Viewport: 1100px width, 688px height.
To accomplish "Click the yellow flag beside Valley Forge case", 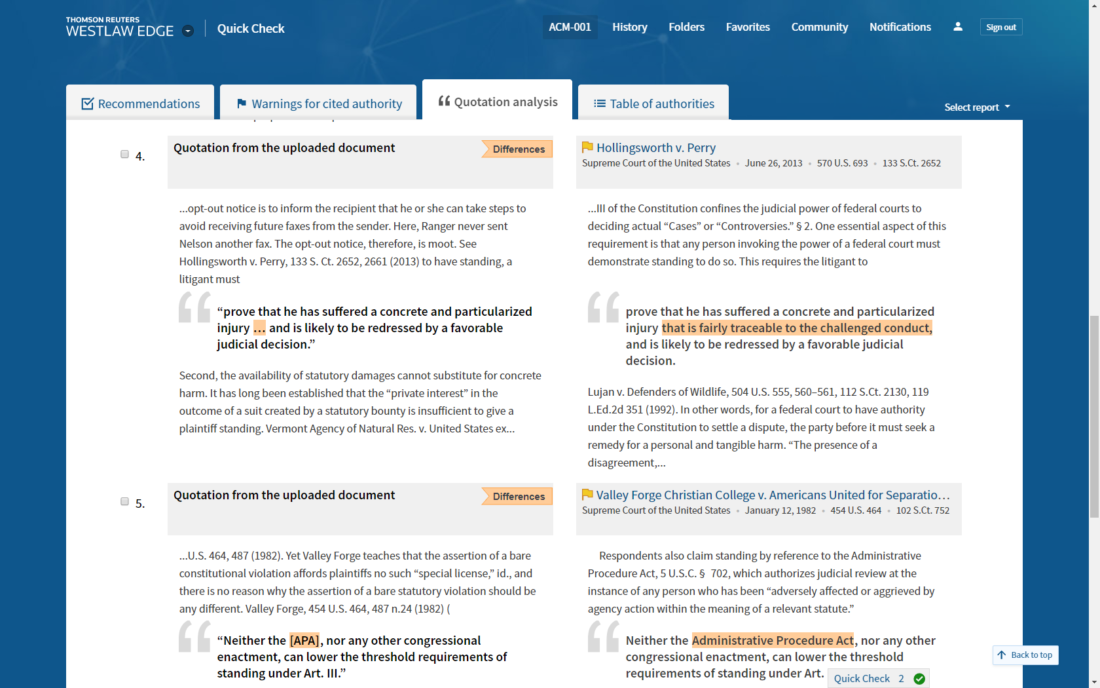I will 587,494.
